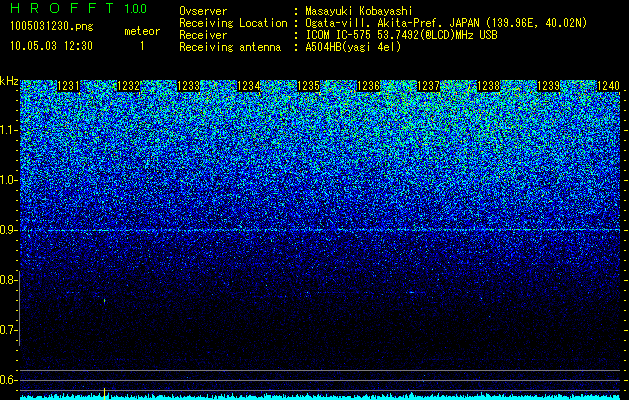
Task: Click the HROFFT 1.0.0 title text
Action: pos(79,8)
